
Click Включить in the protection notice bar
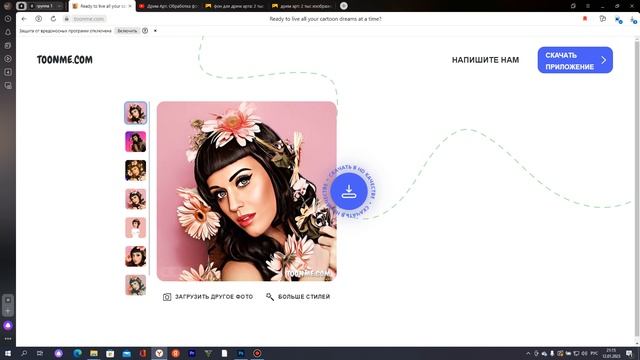click(x=127, y=31)
